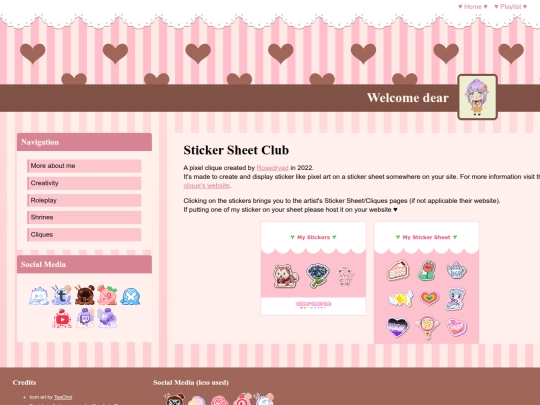This screenshot has height=405, width=540.
Task: Visit the clique's website link
Action: pos(207,186)
